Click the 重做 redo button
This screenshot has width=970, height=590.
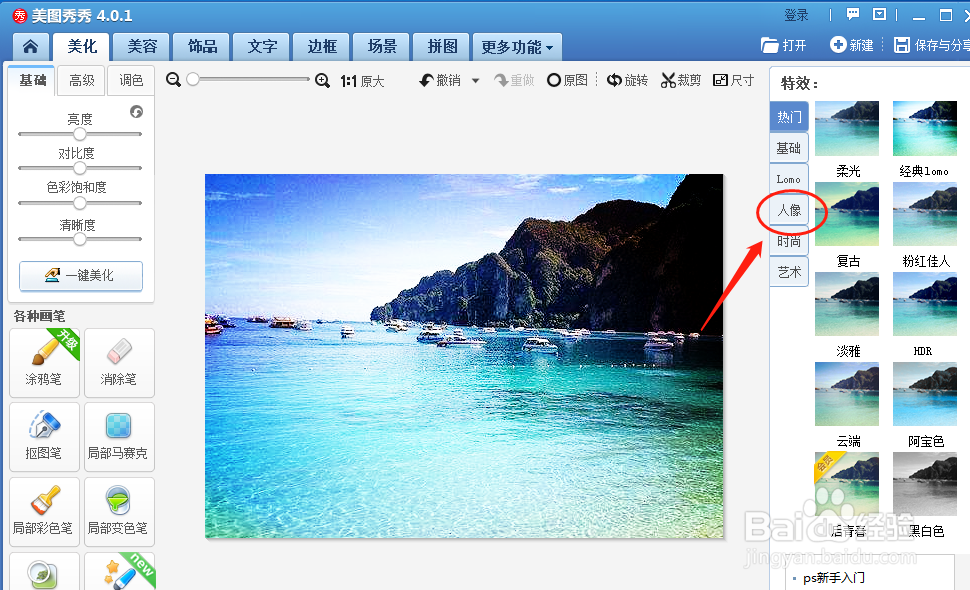(x=514, y=80)
